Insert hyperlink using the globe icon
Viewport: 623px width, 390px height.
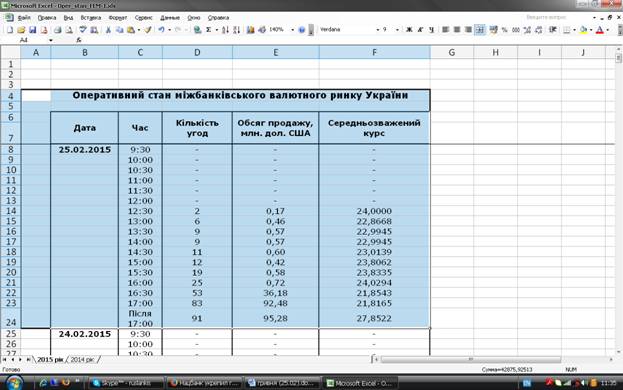[x=197, y=30]
